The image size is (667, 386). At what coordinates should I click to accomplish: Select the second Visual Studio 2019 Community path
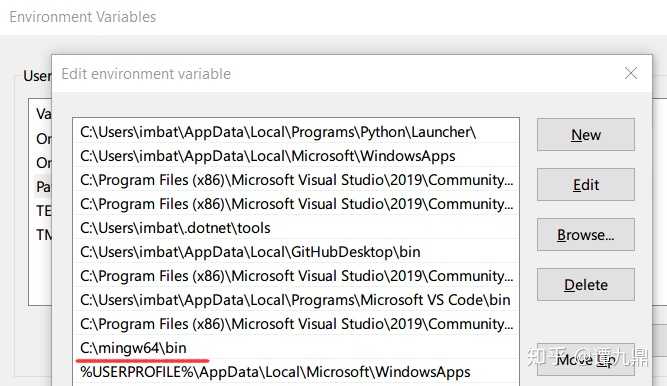(x=296, y=204)
